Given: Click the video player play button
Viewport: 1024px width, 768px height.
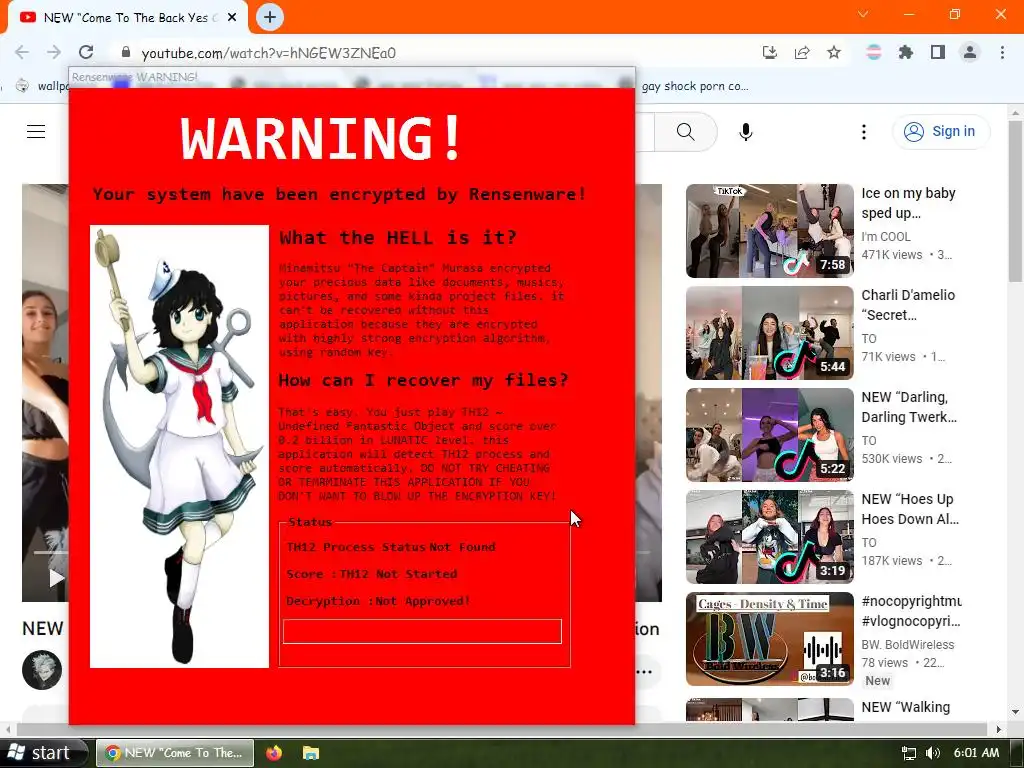Looking at the screenshot, I should pyautogui.click(x=57, y=577).
